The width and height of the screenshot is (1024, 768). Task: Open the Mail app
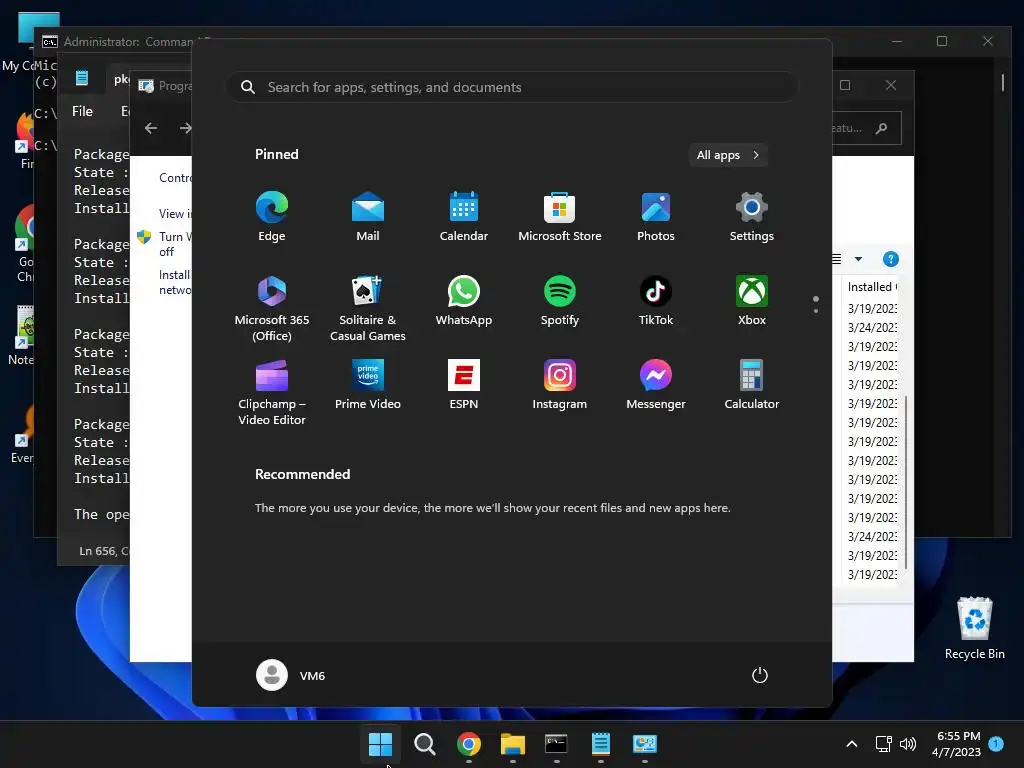coord(368,217)
